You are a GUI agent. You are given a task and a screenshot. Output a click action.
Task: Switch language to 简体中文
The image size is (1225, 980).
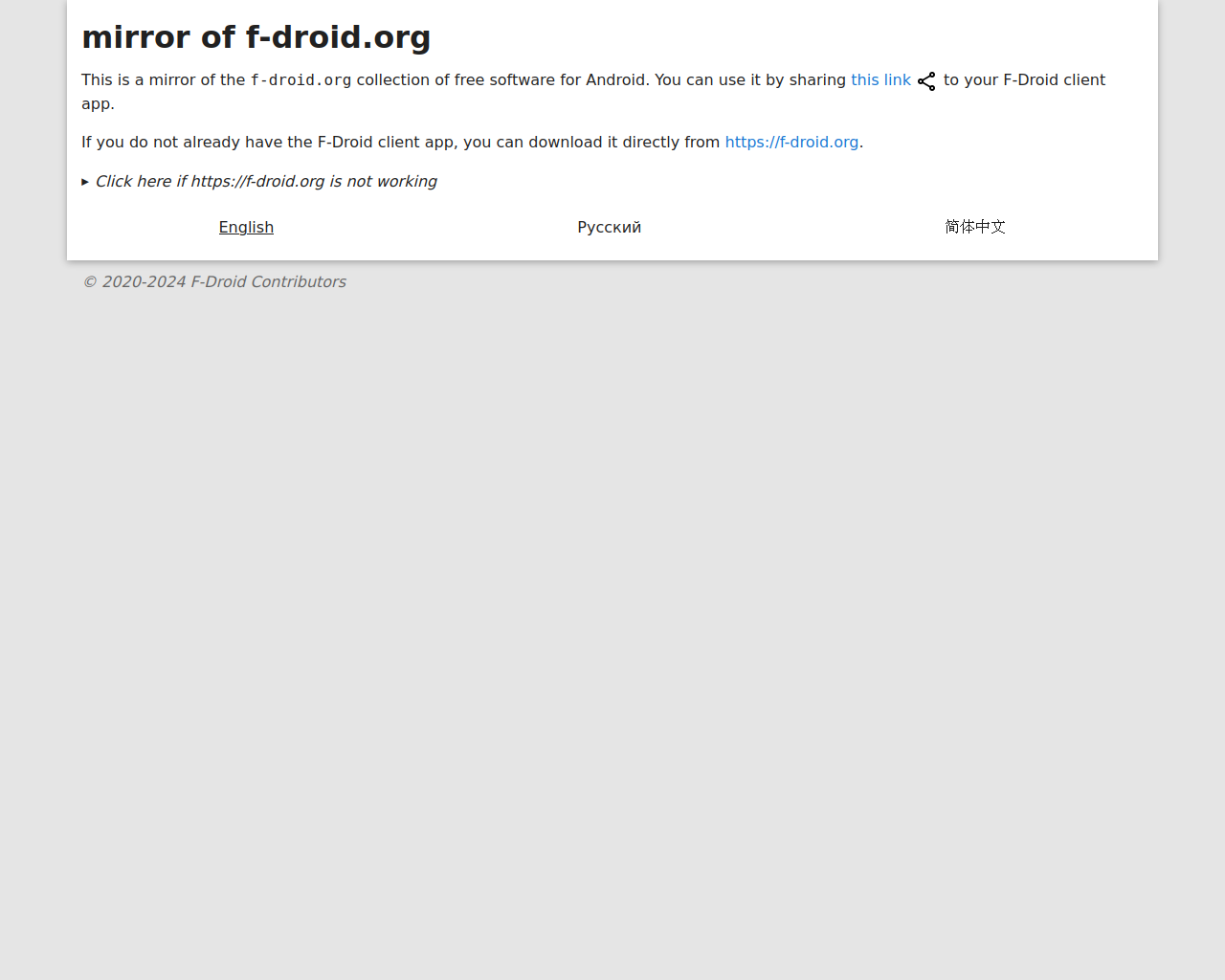tap(975, 227)
